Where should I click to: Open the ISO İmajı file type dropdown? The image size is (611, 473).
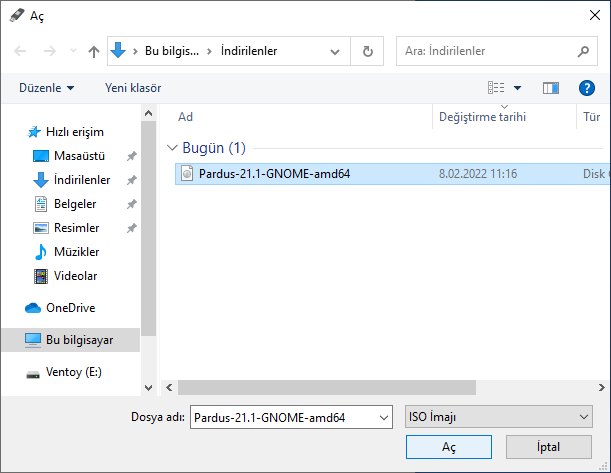[498, 417]
